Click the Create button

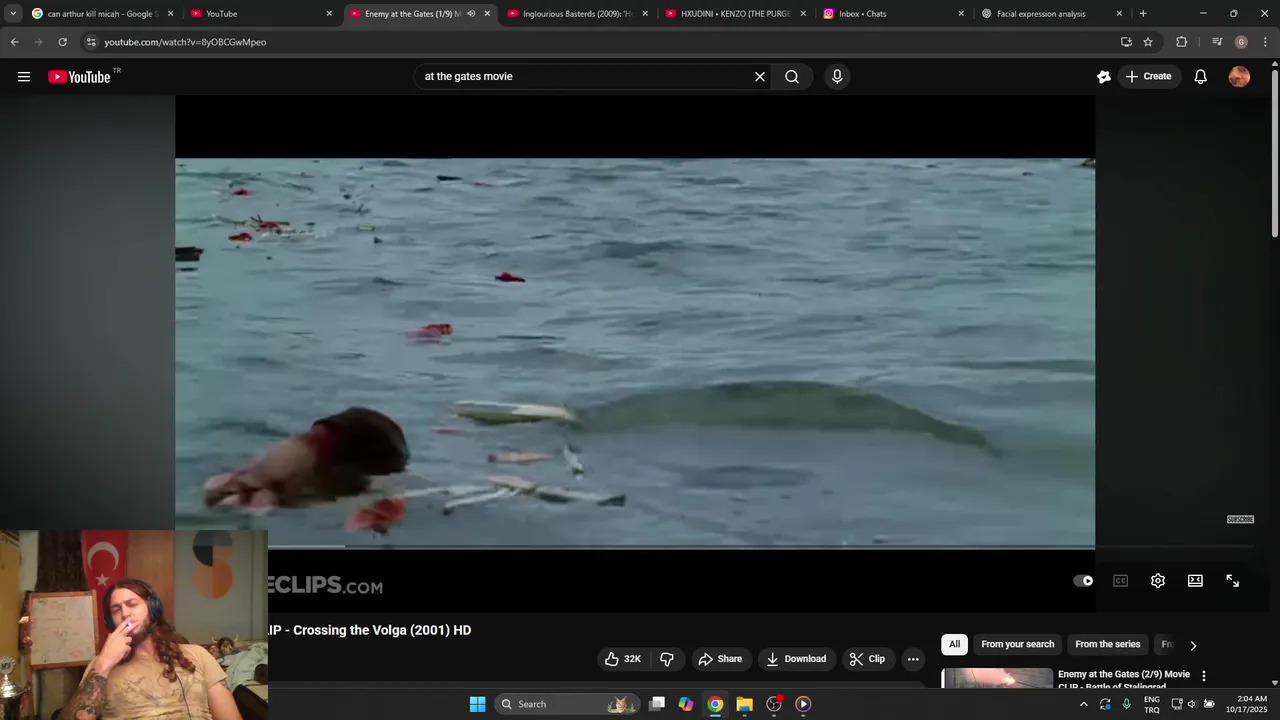pyautogui.click(x=1148, y=77)
